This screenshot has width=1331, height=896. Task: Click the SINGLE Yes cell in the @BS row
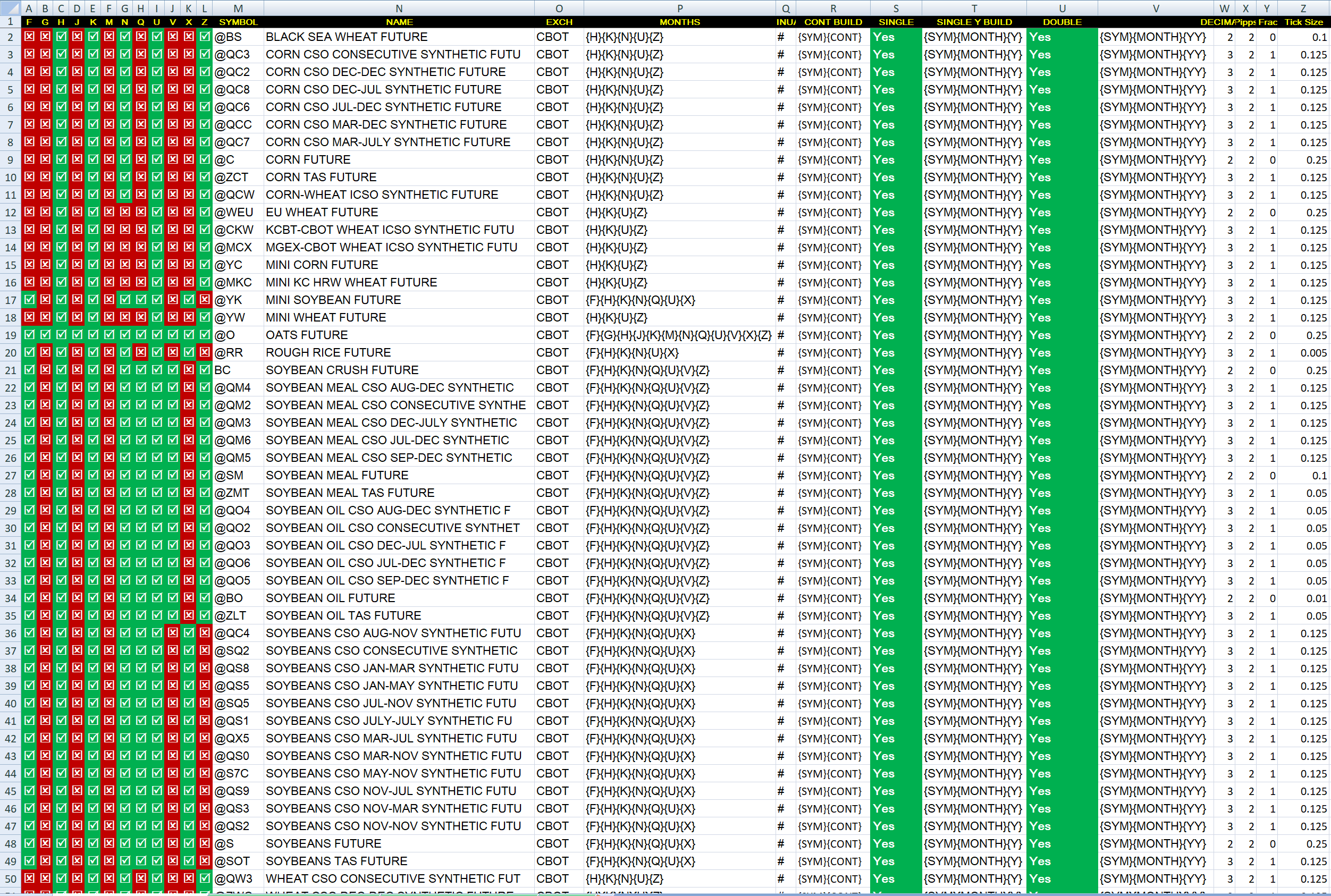896,37
